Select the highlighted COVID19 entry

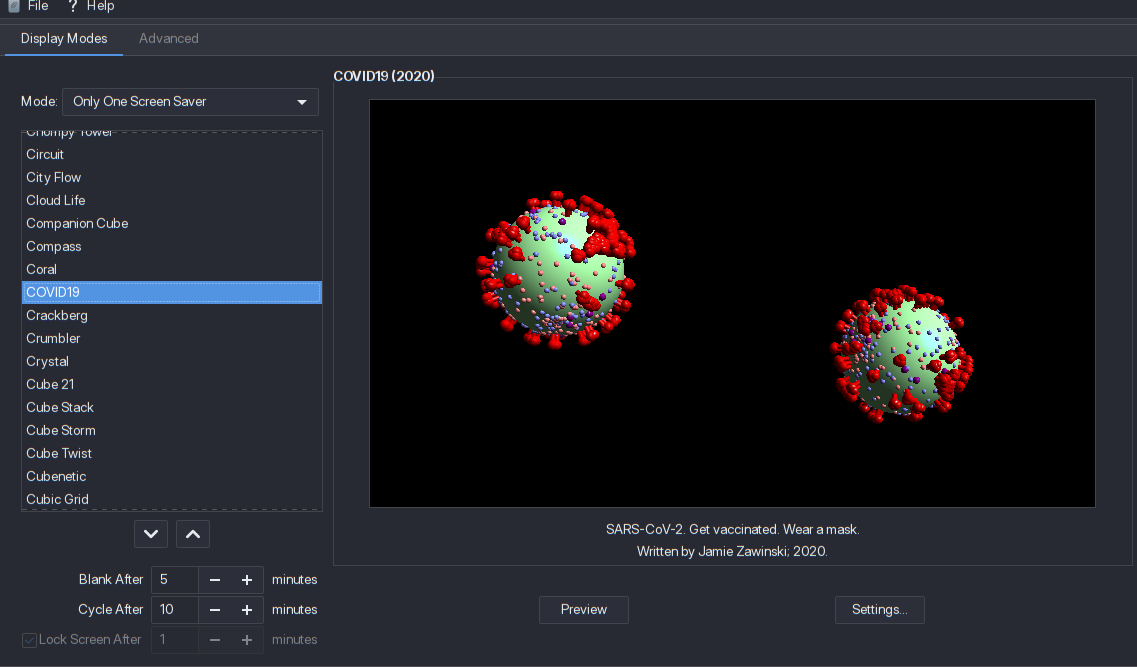coord(172,292)
